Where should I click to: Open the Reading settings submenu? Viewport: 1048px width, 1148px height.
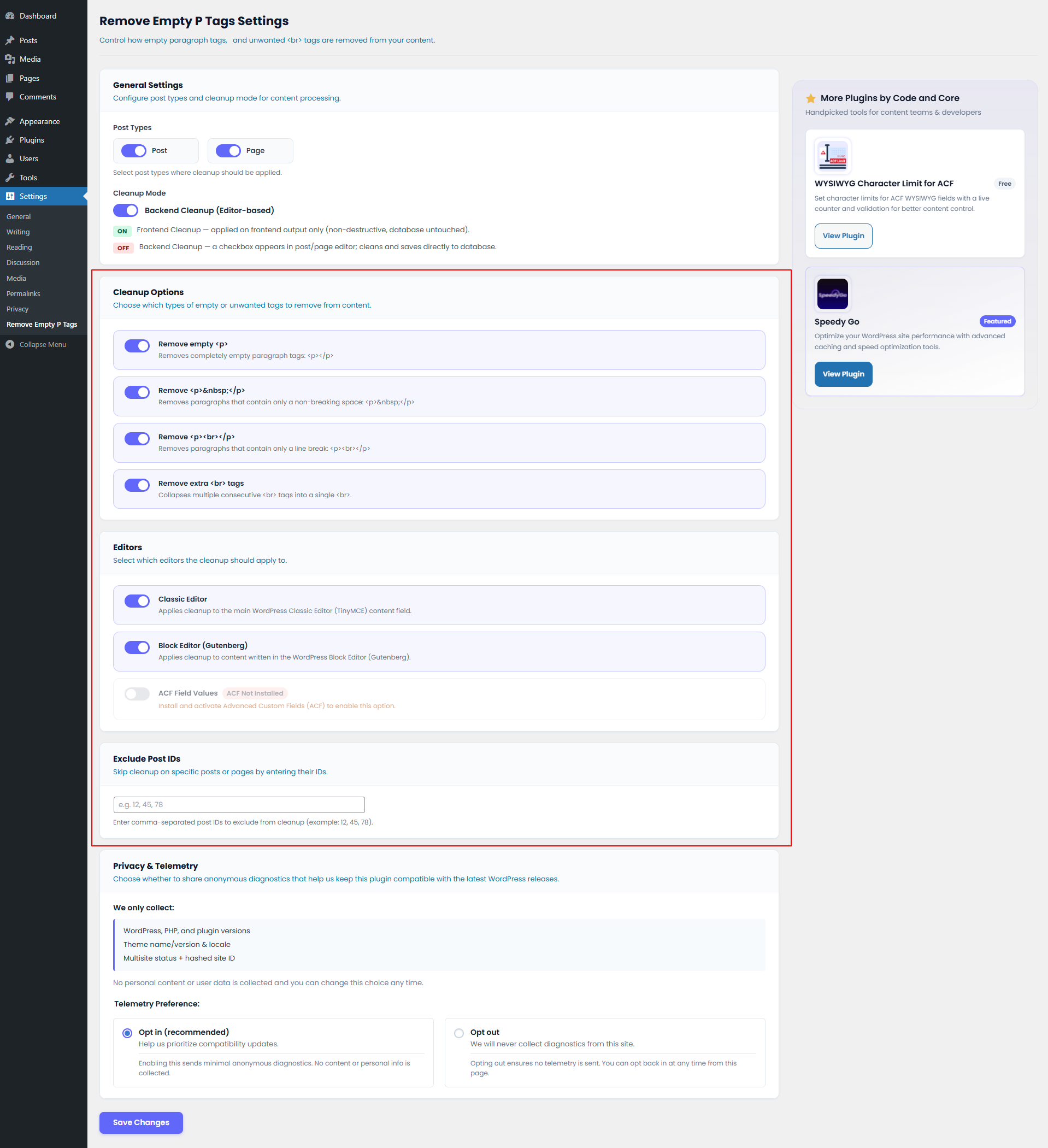(19, 248)
